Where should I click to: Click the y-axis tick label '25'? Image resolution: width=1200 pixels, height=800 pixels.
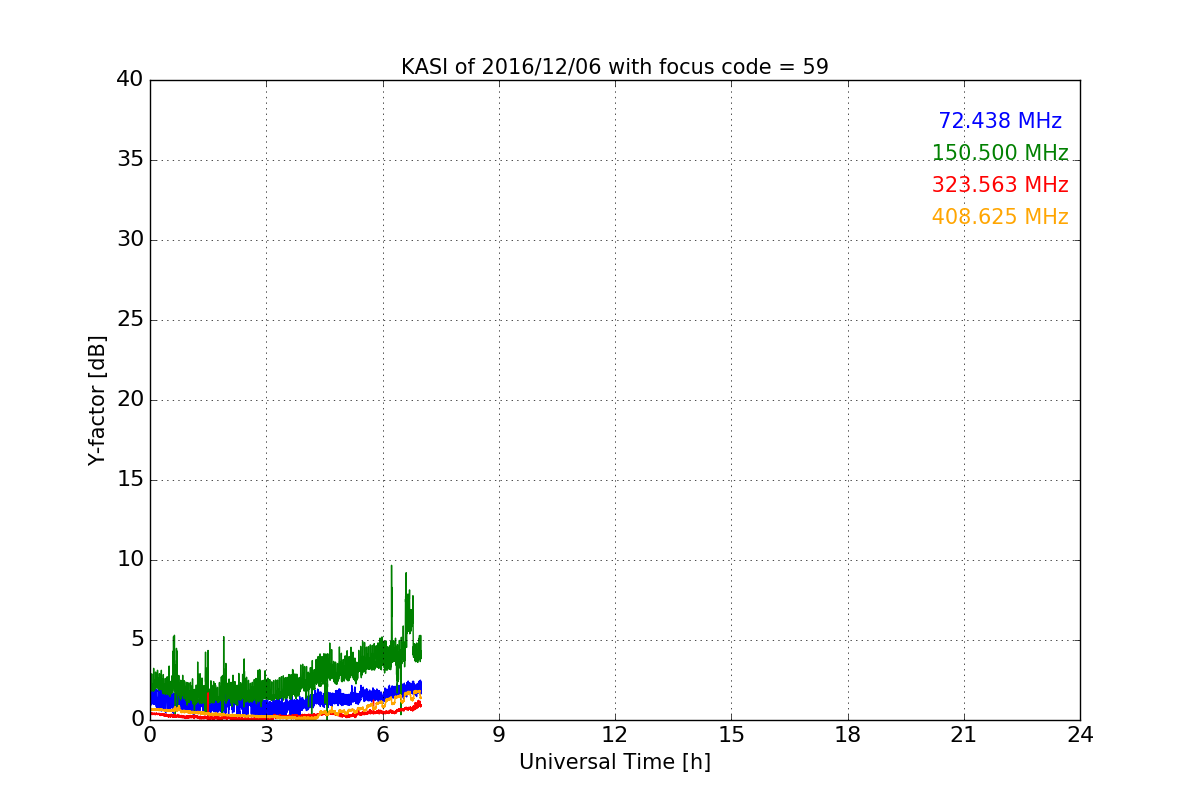point(130,320)
